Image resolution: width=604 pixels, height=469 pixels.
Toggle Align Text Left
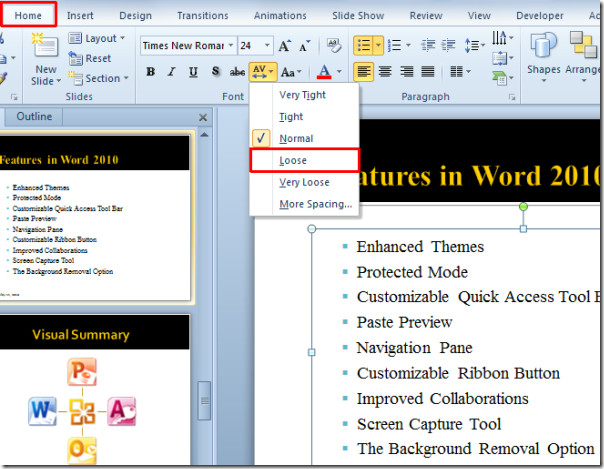363,72
